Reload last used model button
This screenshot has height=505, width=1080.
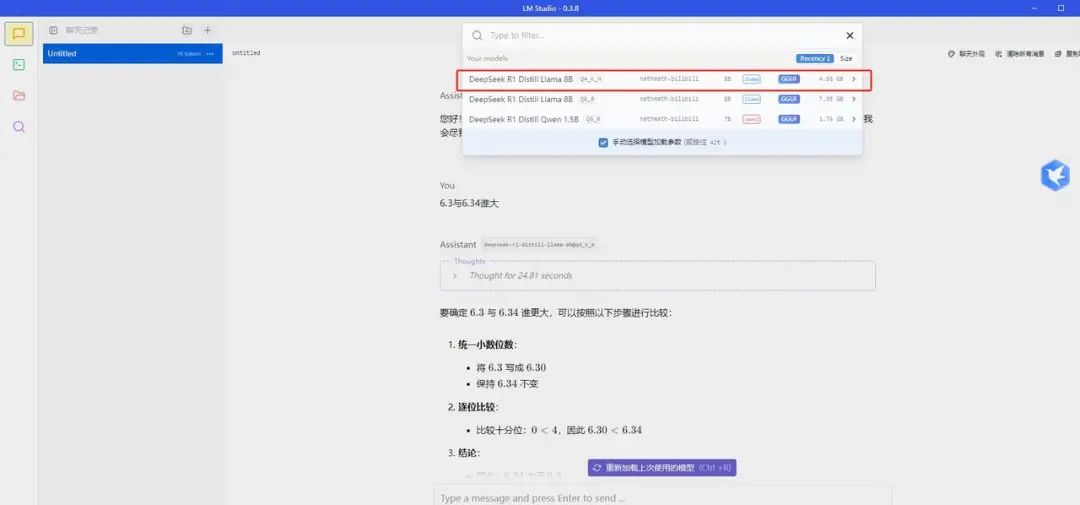pyautogui.click(x=662, y=468)
